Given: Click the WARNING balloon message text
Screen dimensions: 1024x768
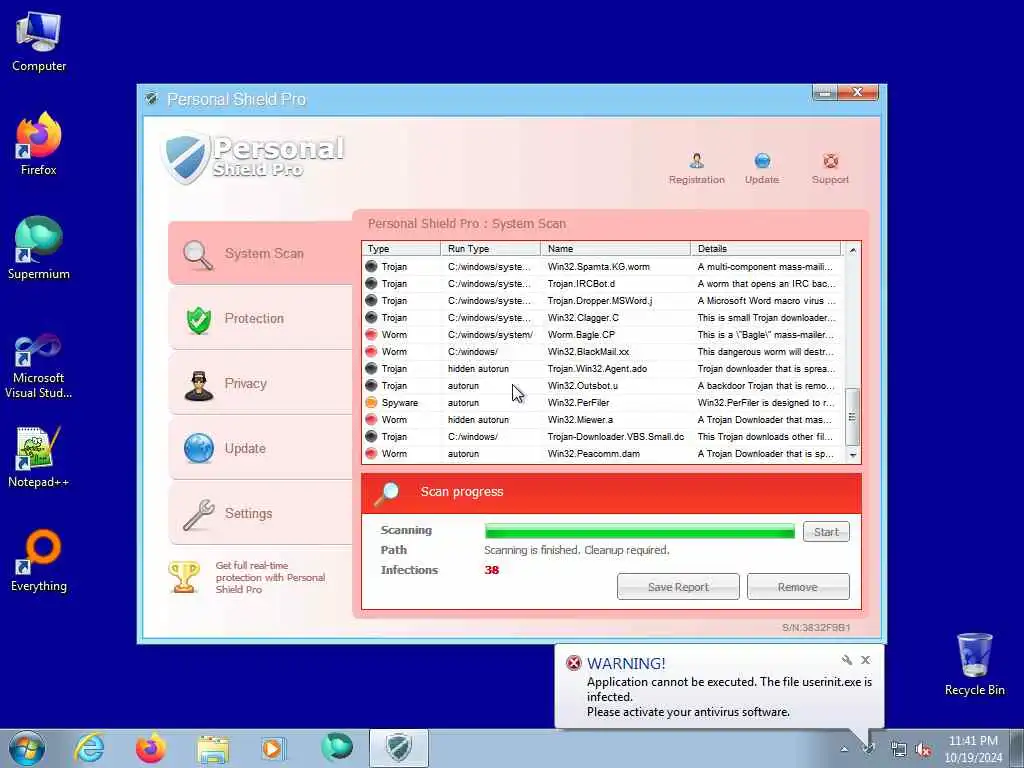Looking at the screenshot, I should [x=729, y=697].
